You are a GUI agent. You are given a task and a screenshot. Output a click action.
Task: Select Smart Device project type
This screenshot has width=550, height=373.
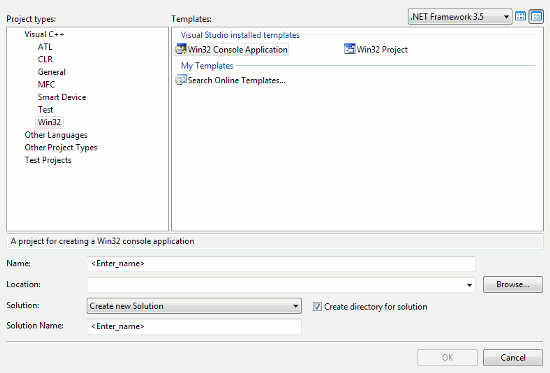(62, 97)
